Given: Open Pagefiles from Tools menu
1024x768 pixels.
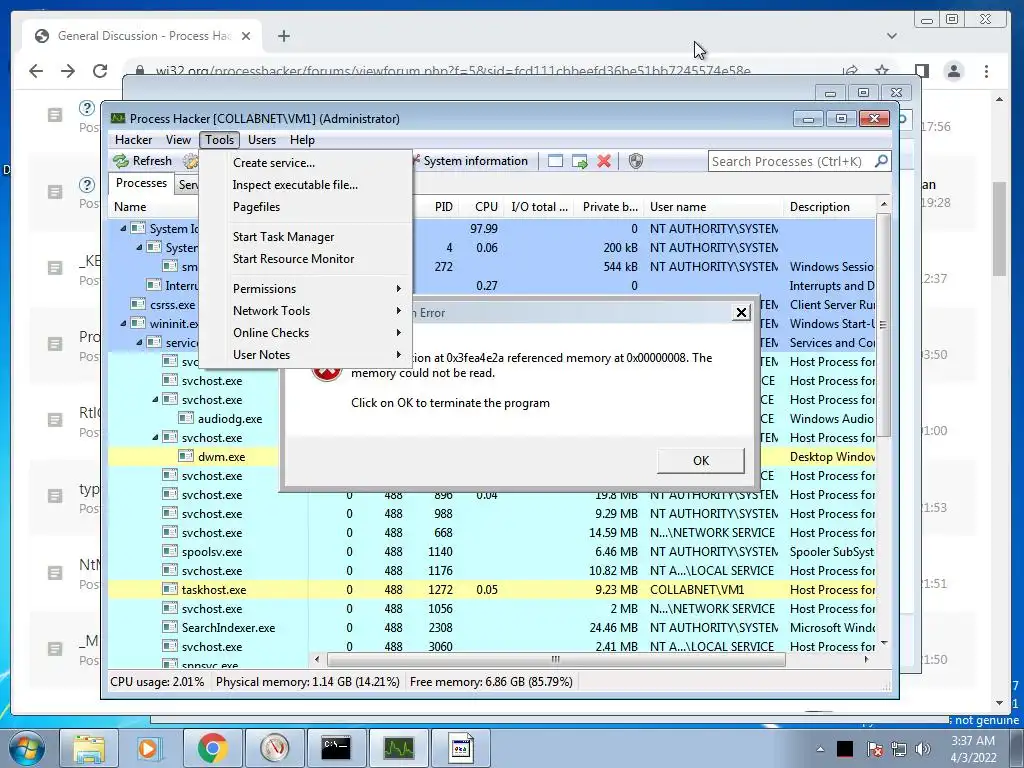Looking at the screenshot, I should point(305,206).
